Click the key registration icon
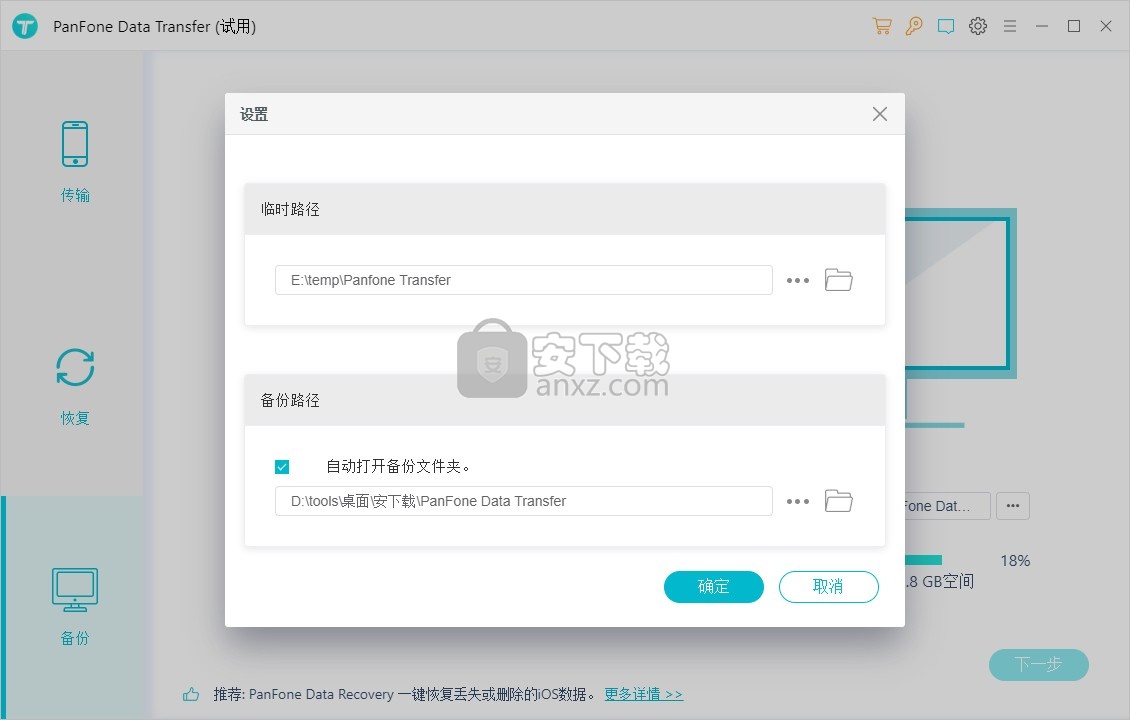The image size is (1130, 720). coord(914,27)
